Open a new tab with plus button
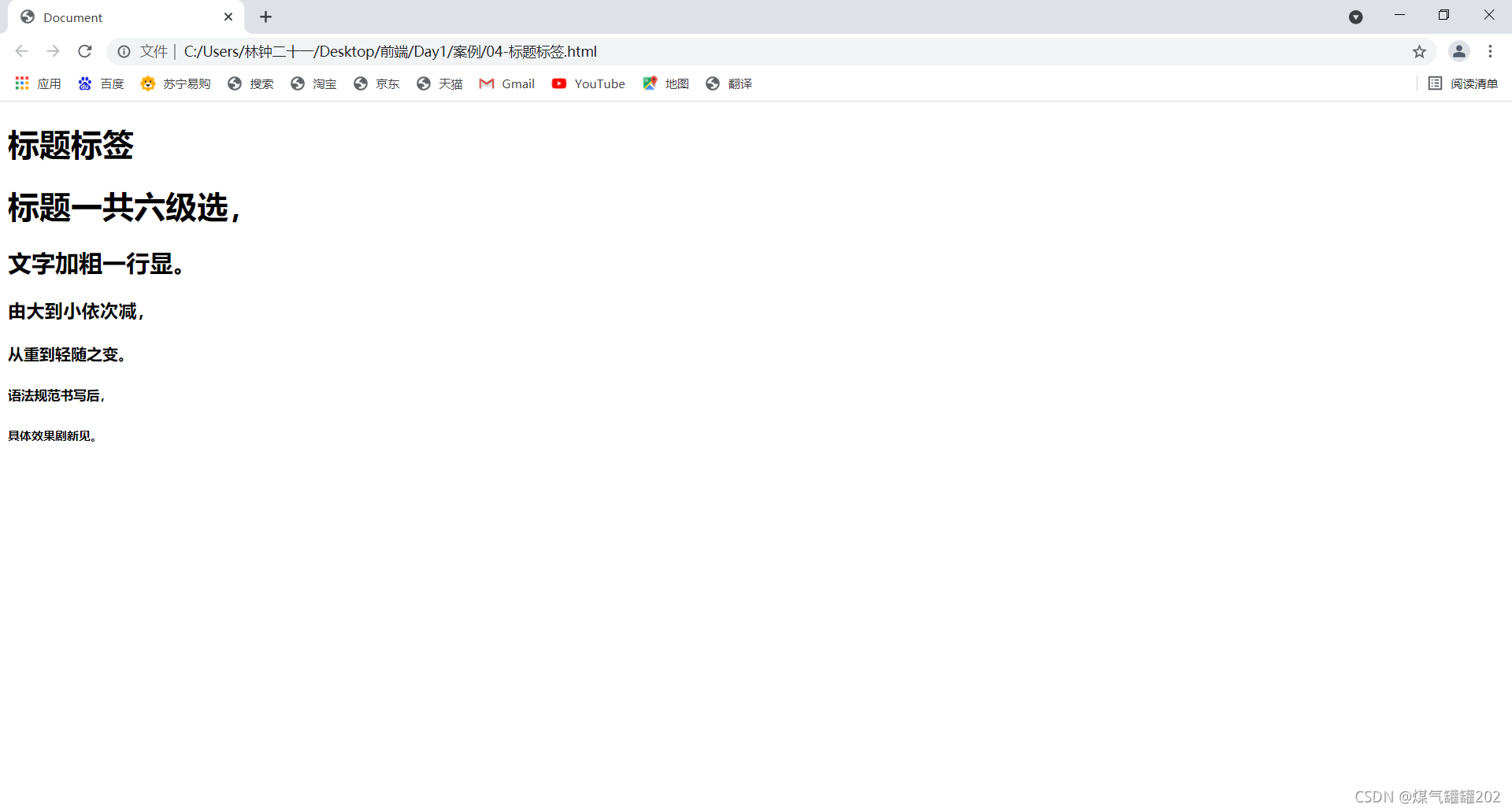Viewport: 1512px width, 811px height. pyautogui.click(x=266, y=17)
